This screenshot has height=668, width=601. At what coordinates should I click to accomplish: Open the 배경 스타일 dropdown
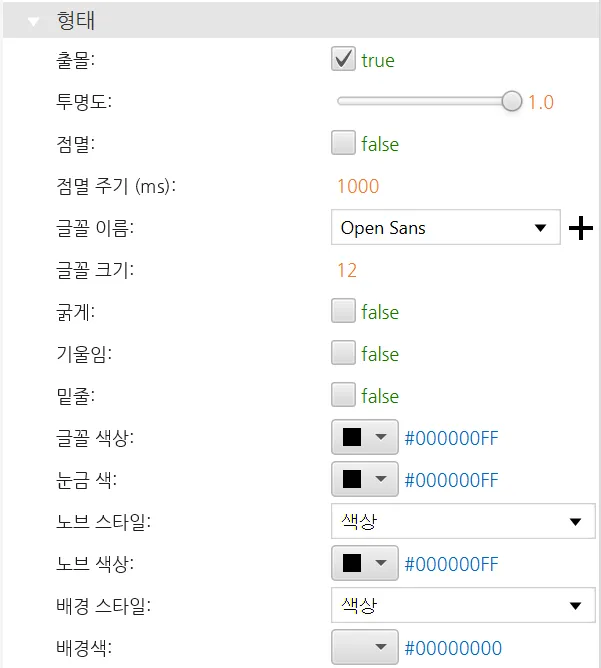click(x=462, y=606)
